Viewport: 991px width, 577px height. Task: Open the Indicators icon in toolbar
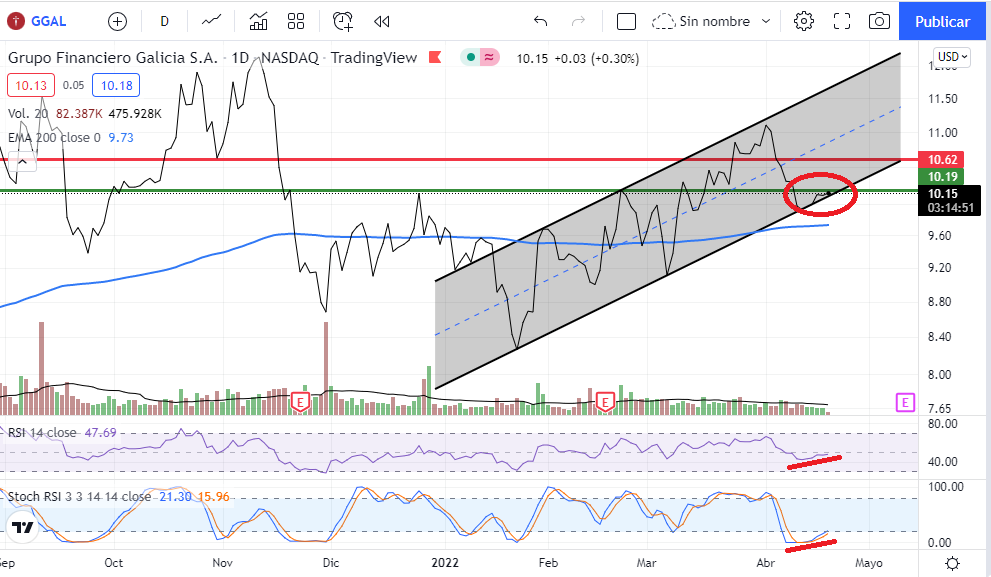tap(258, 21)
